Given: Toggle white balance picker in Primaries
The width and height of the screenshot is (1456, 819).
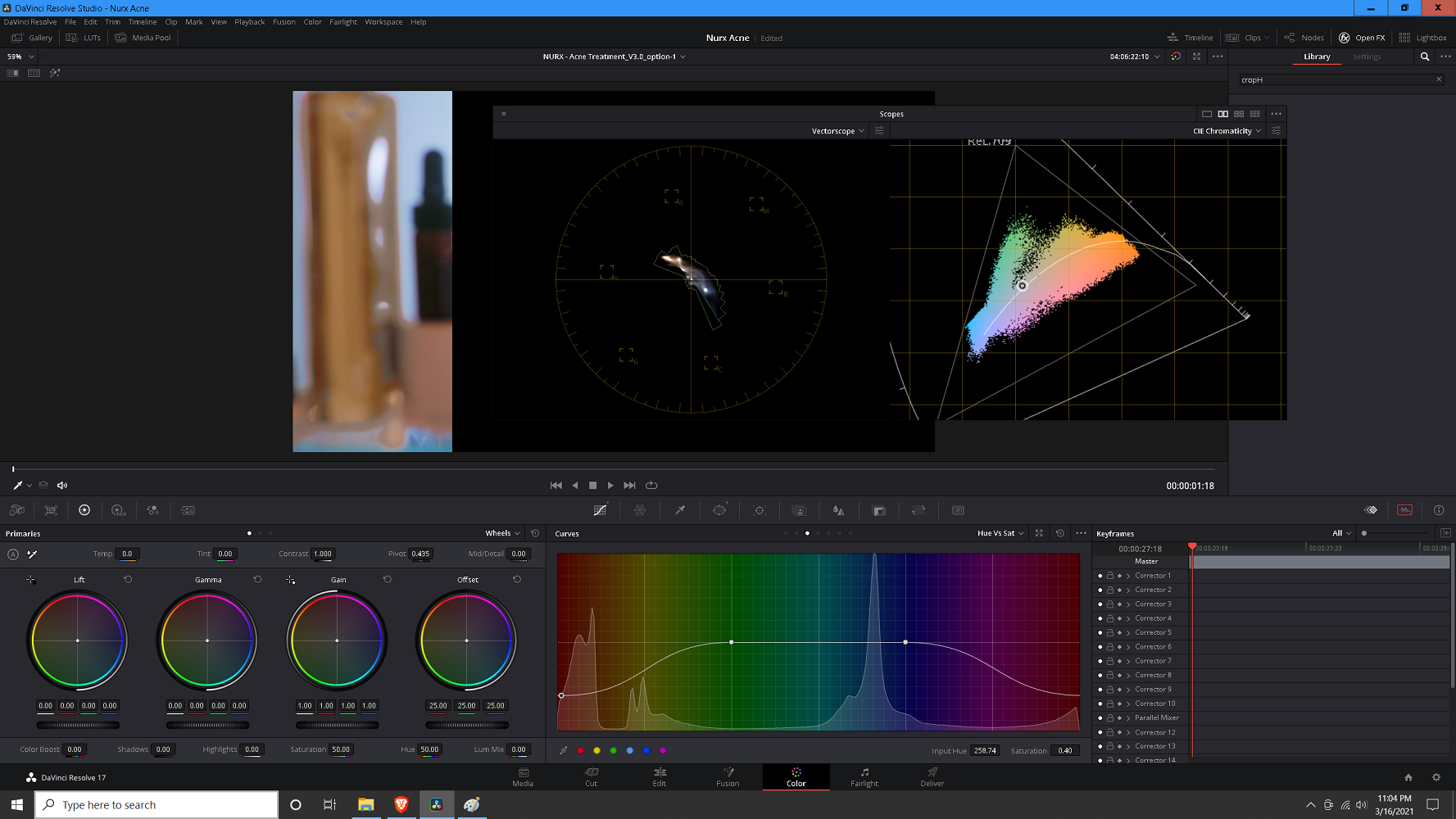Looking at the screenshot, I should pos(32,554).
